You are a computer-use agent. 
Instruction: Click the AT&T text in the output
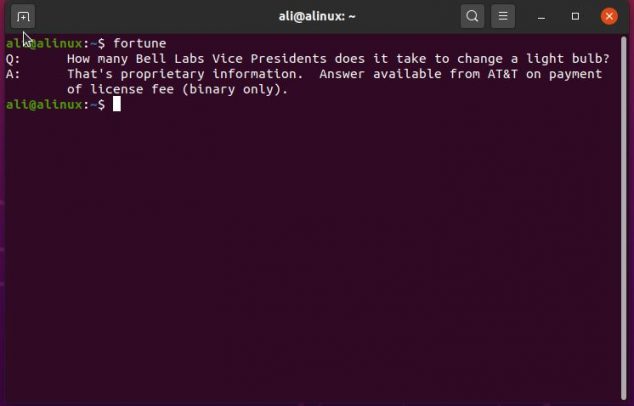[x=502, y=74]
